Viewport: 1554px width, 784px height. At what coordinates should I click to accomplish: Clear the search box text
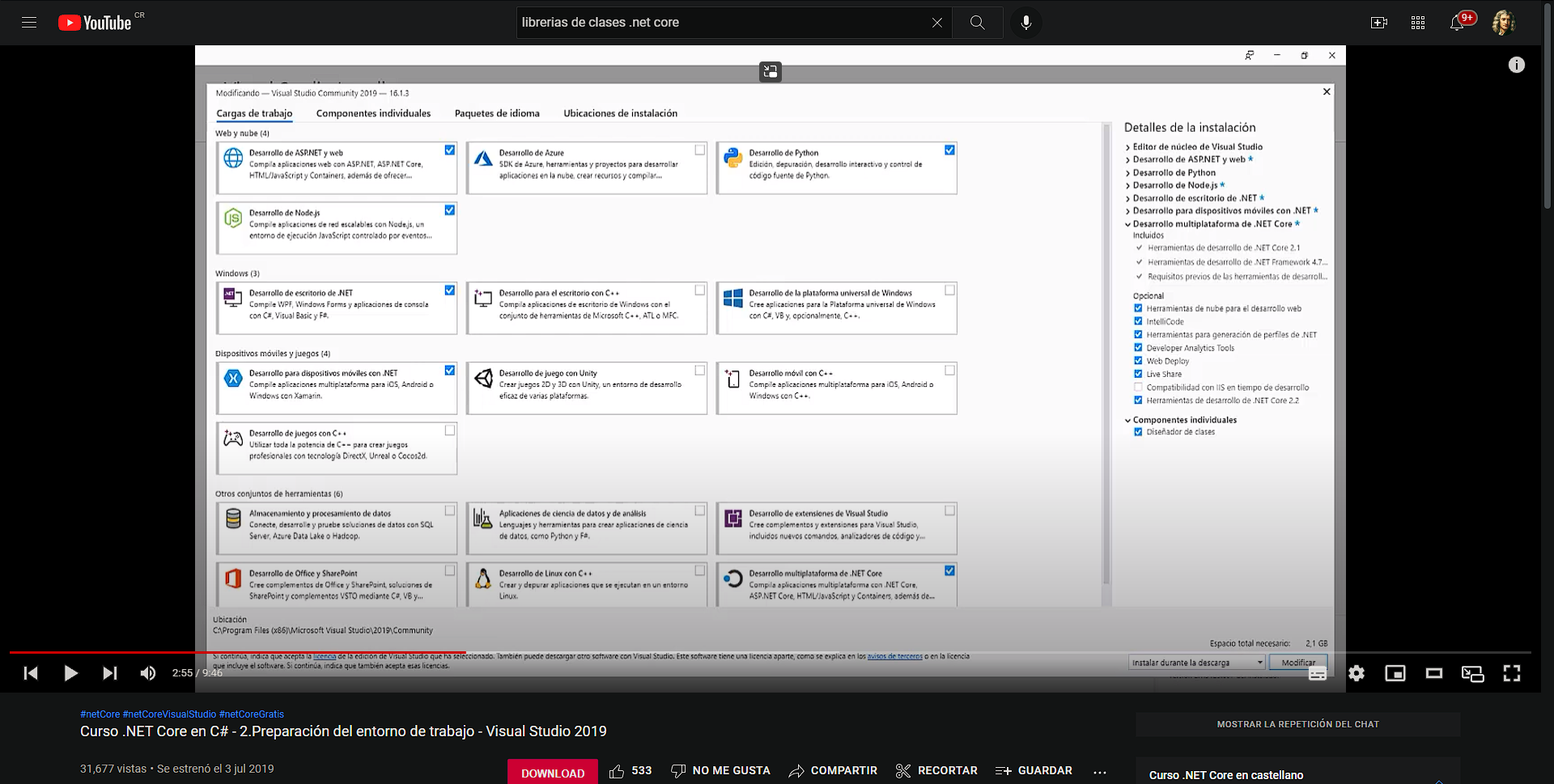click(x=936, y=23)
